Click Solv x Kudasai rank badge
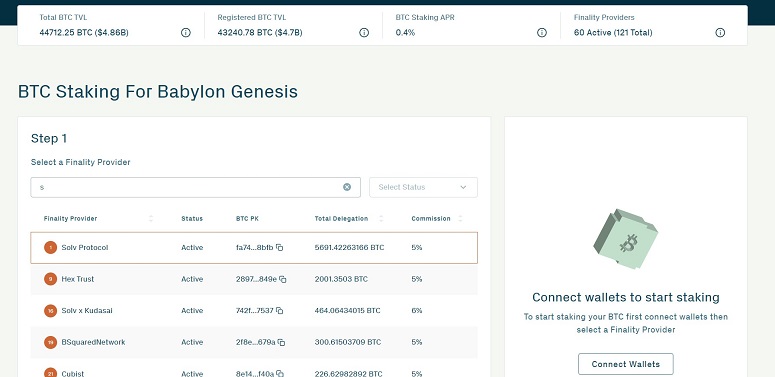Image resolution: width=775 pixels, height=377 pixels. pyautogui.click(x=50, y=311)
